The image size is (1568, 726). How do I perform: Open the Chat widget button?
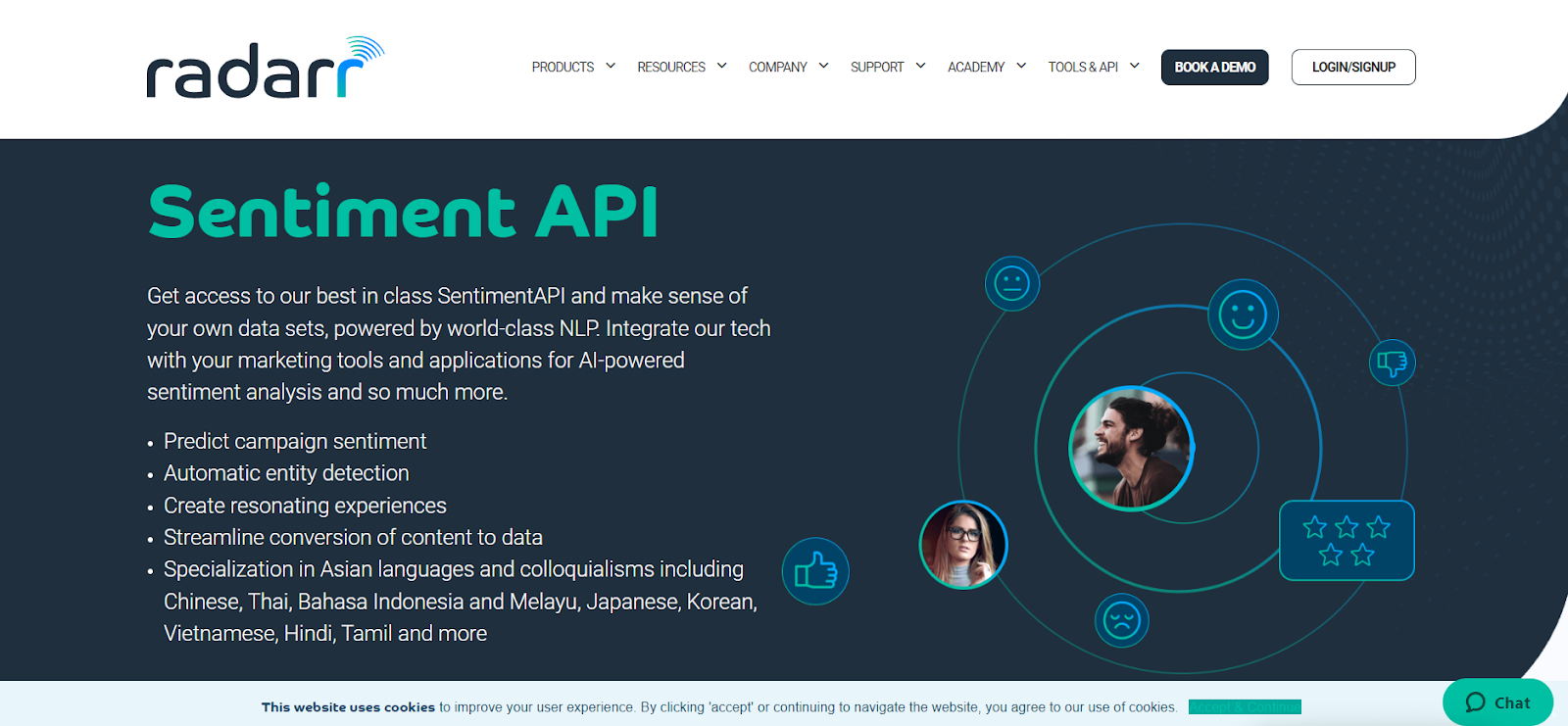coord(1497,702)
